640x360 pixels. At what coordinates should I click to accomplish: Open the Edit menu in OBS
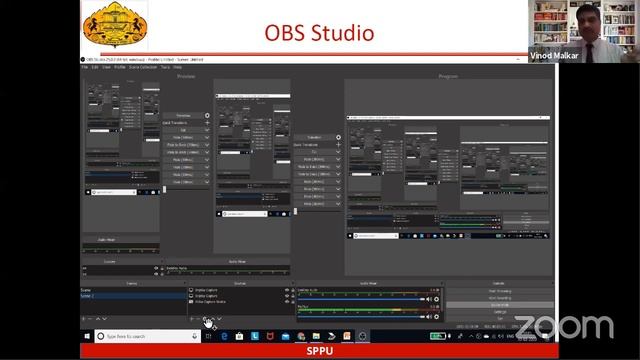[x=95, y=67]
